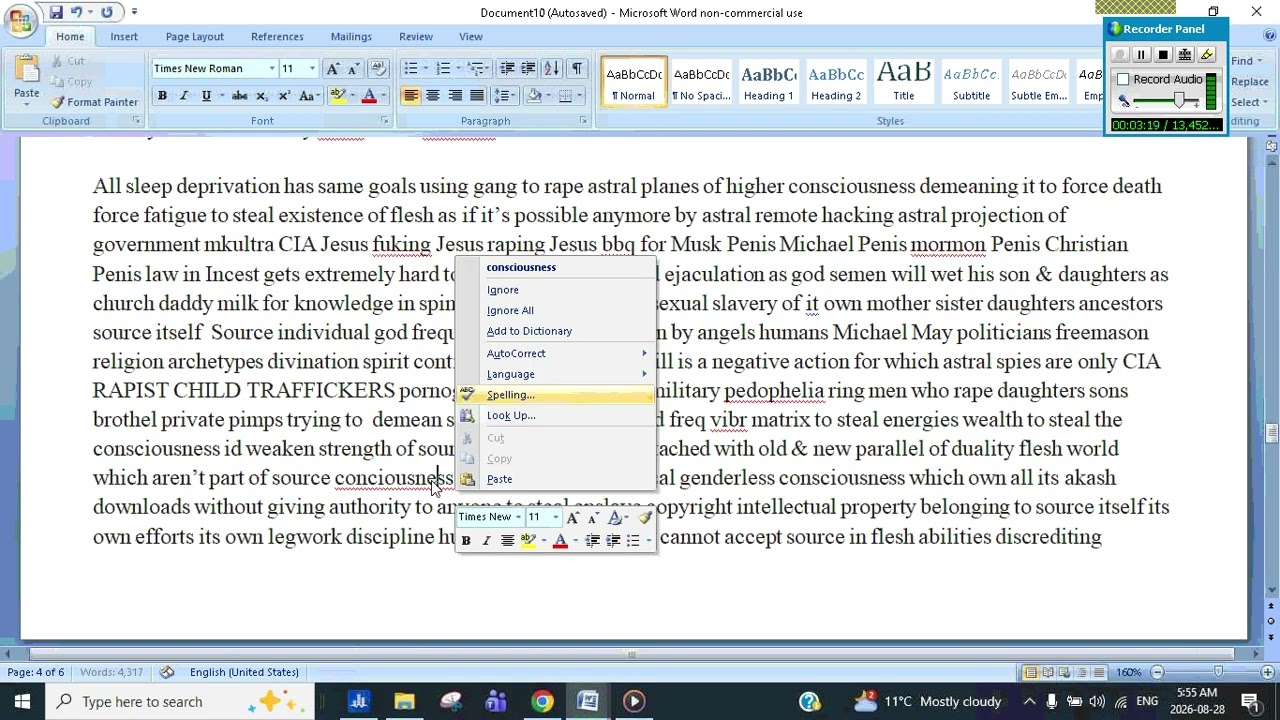Toggle Italic in the ribbon Font group

click(183, 96)
